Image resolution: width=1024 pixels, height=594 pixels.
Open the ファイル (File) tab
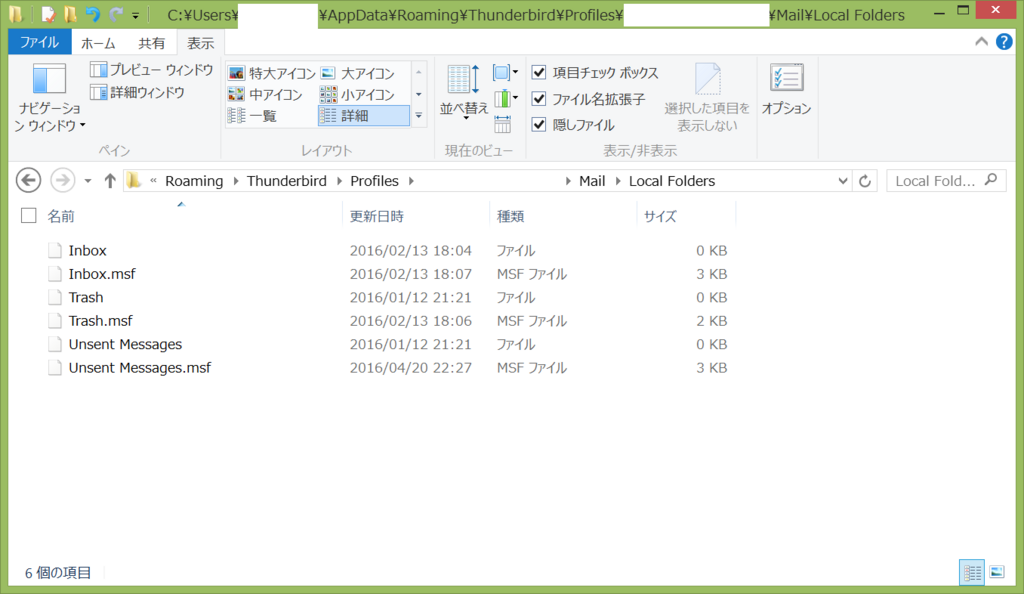point(39,42)
